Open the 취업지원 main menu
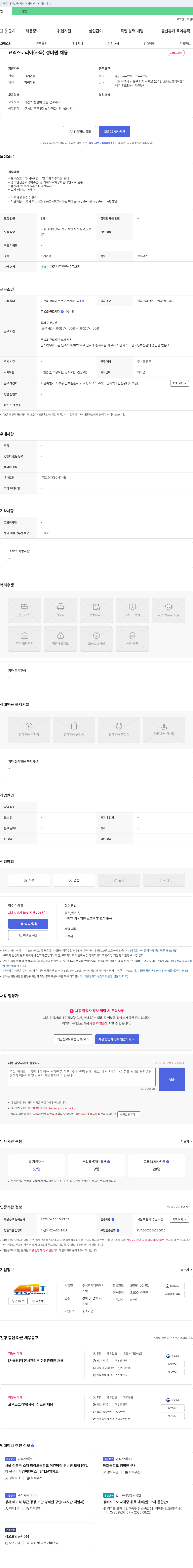This screenshot has height=1568, width=193. click(x=64, y=31)
